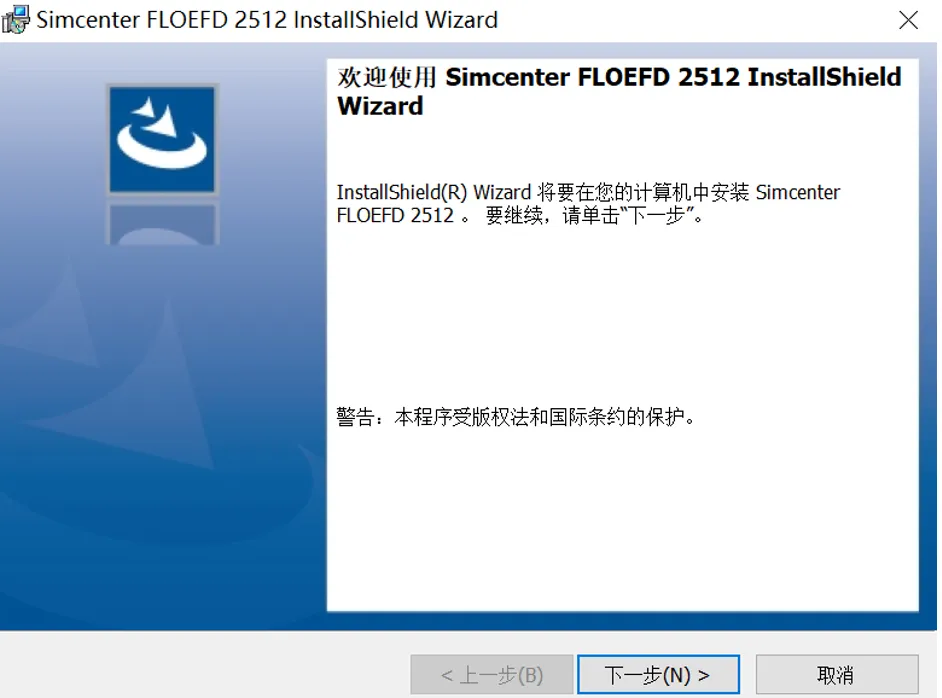Click the white swoosh ring in the logo
Screen dimensions: 942x698
pyautogui.click(x=162, y=149)
